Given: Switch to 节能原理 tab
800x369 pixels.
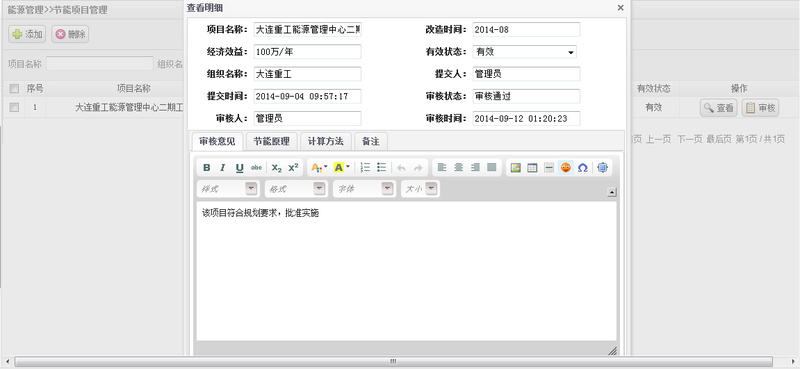Looking at the screenshot, I should click(271, 141).
